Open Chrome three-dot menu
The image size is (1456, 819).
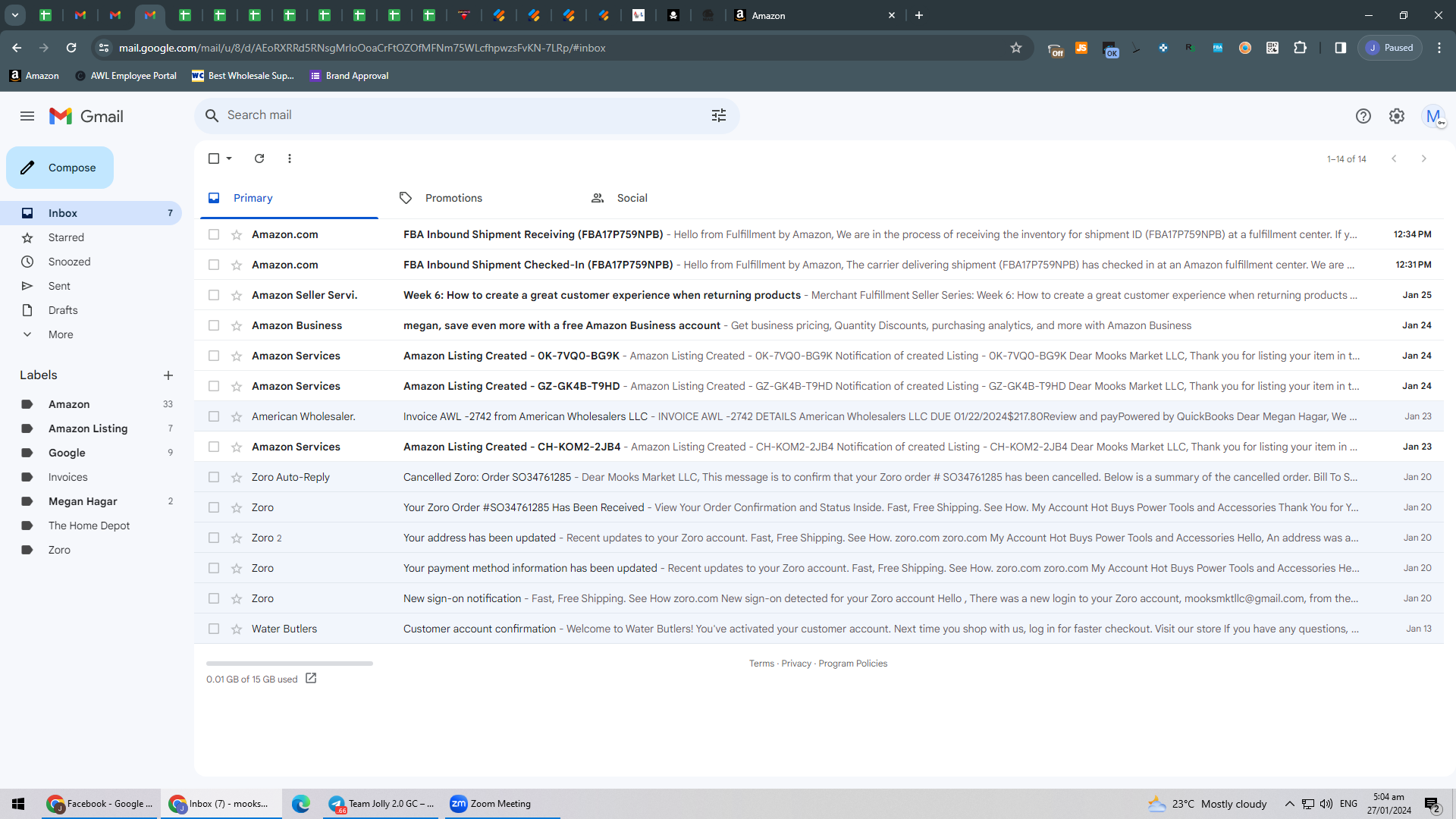click(x=1439, y=48)
